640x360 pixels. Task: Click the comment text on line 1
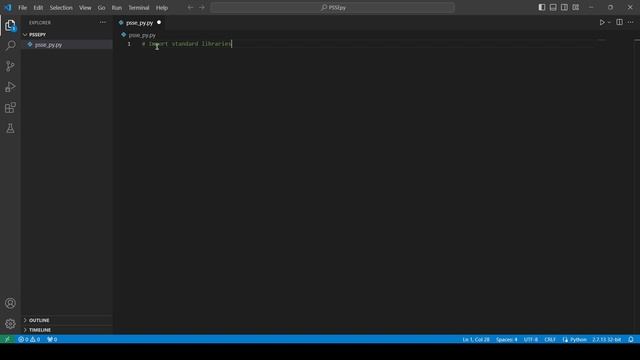186,44
